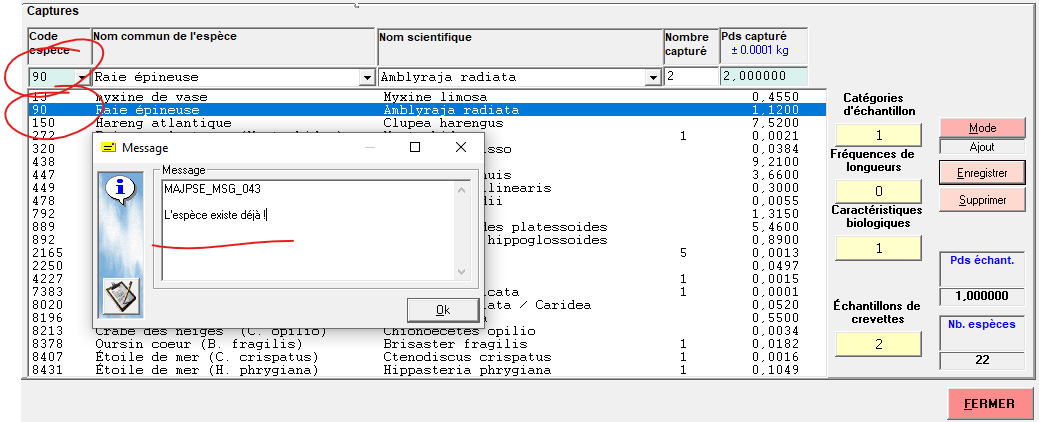
Task: Click the Pds capturé input field
Action: pos(764,77)
